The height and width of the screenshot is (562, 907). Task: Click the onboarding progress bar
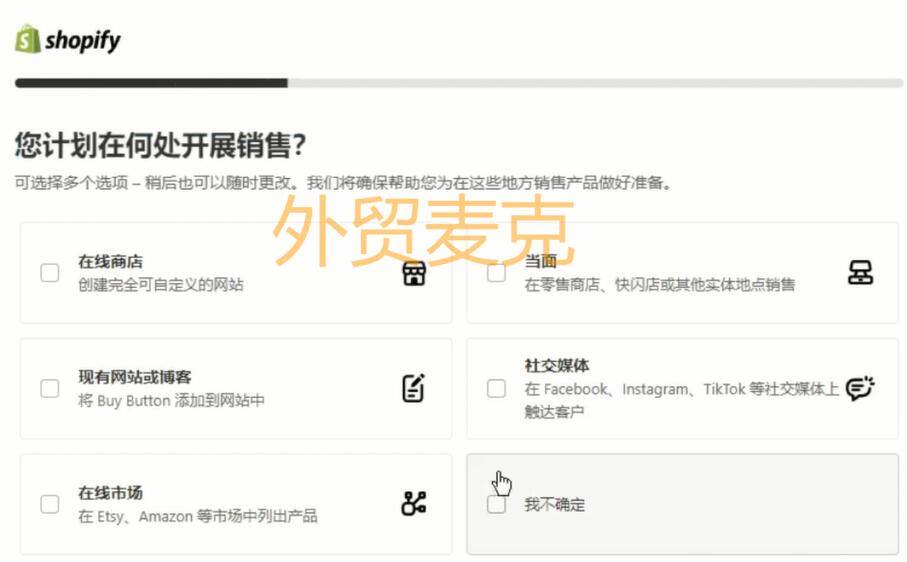click(459, 83)
